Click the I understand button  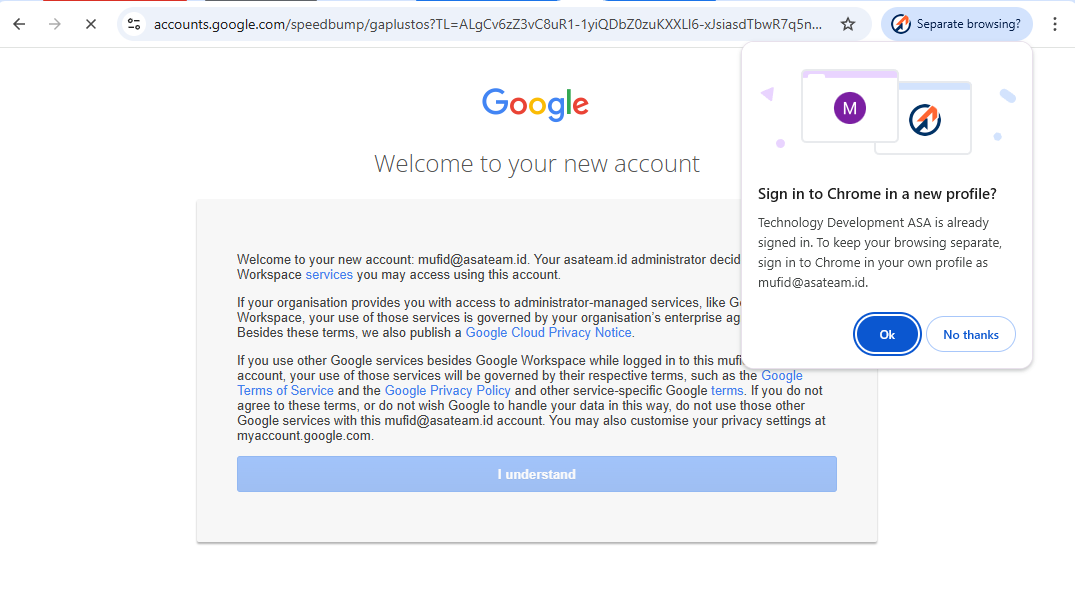pos(536,474)
